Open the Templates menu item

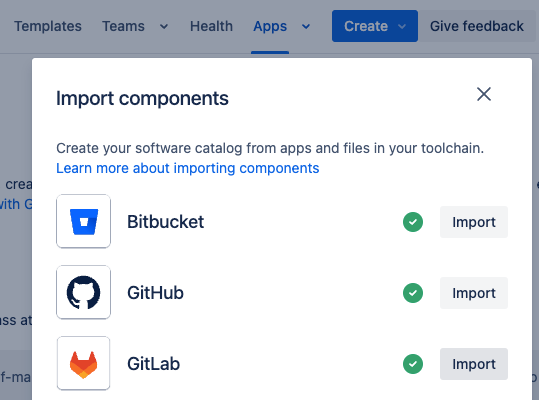pos(48,26)
